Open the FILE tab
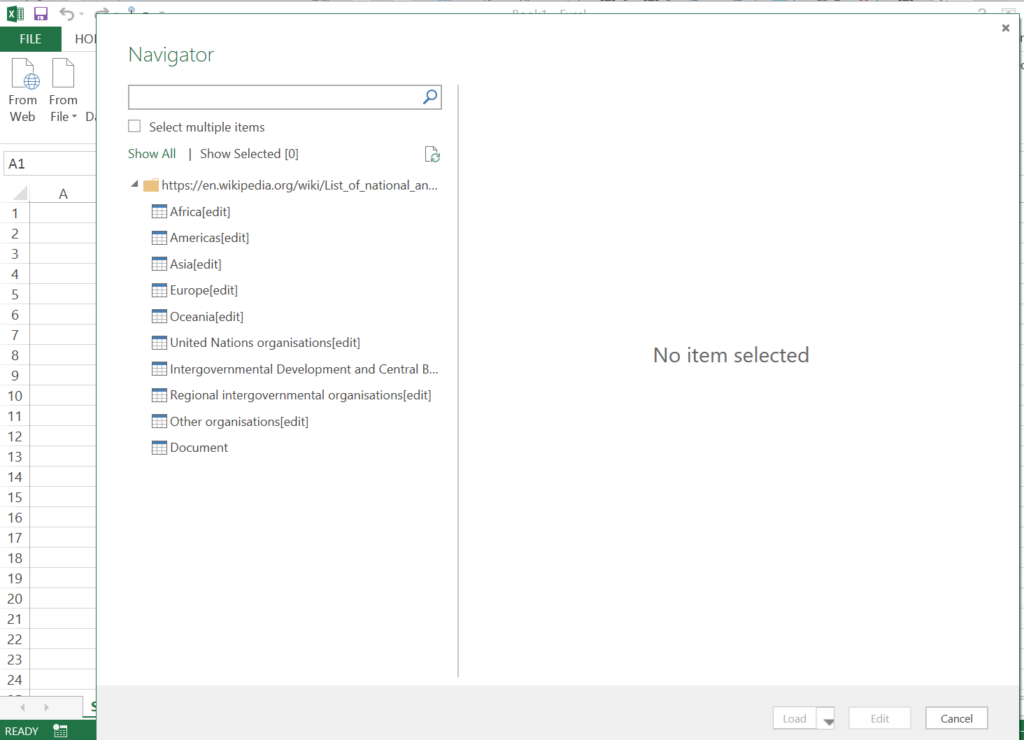 30,39
